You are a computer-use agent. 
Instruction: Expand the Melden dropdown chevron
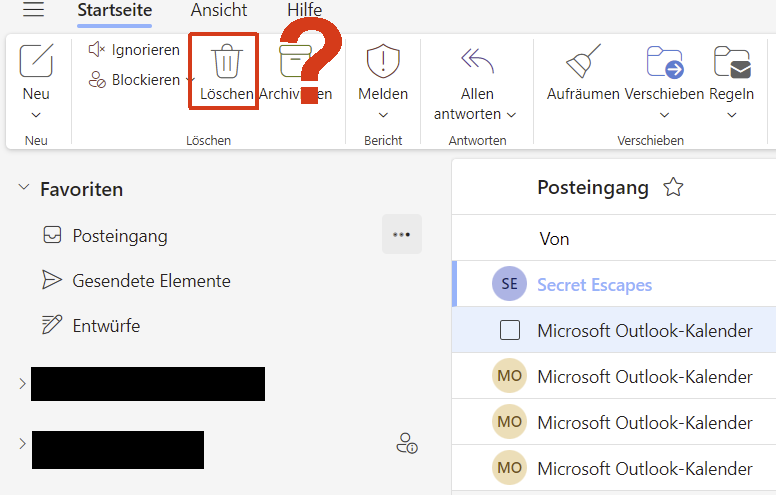click(383, 115)
